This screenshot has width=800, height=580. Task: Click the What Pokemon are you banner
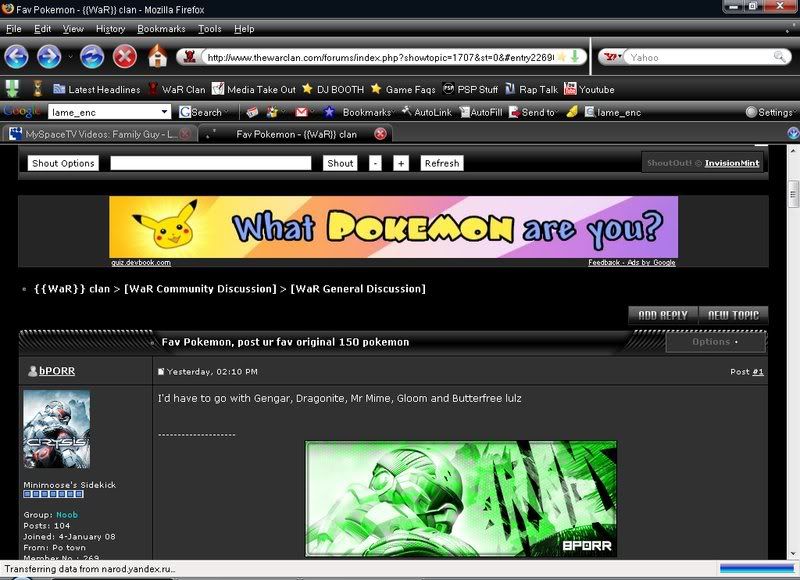[393, 227]
